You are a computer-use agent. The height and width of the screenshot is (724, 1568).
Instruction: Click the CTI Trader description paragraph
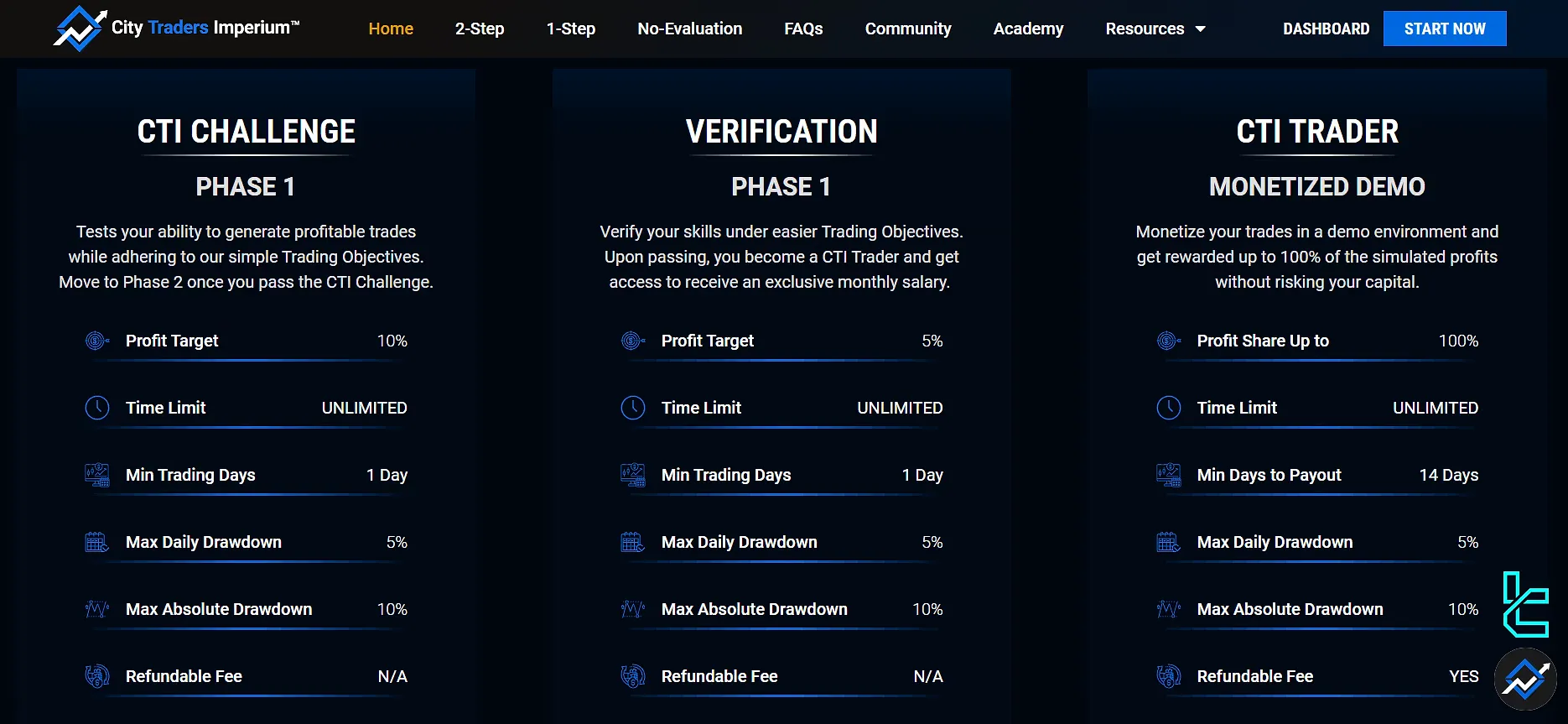pyautogui.click(x=1317, y=257)
